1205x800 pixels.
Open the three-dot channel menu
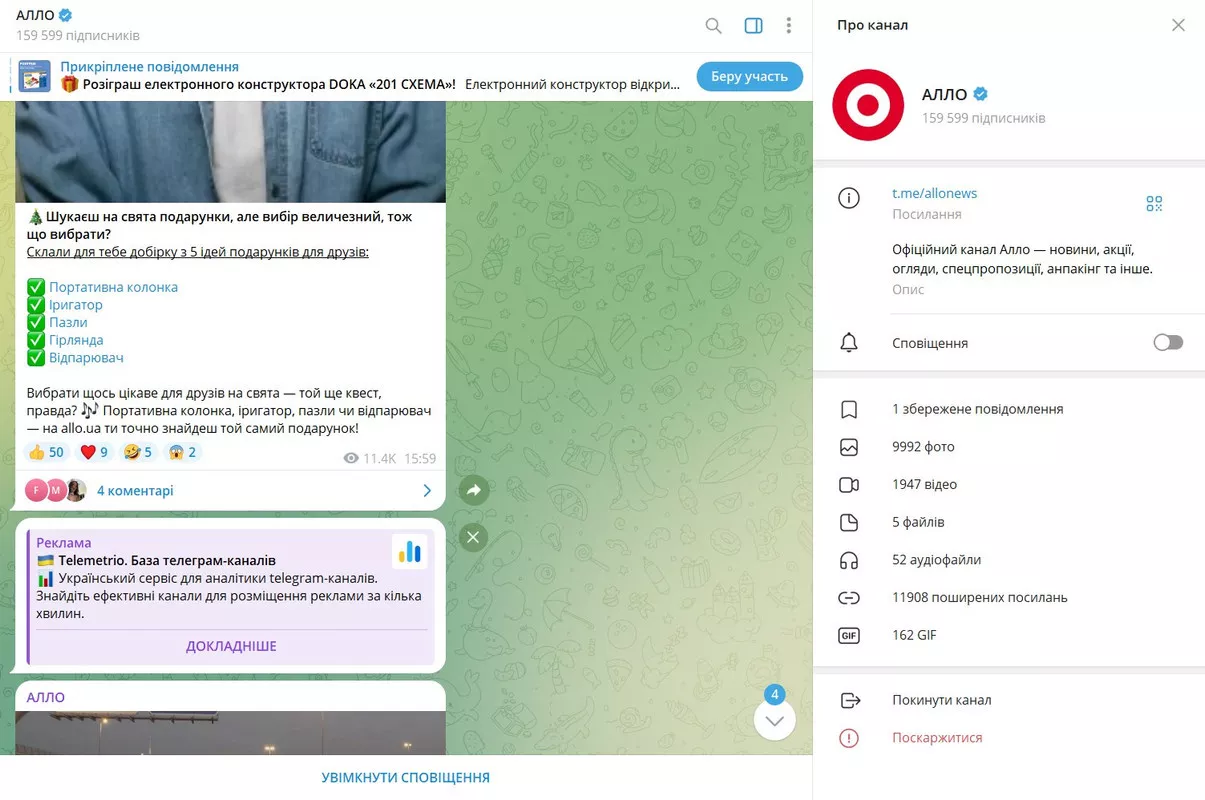click(x=789, y=26)
